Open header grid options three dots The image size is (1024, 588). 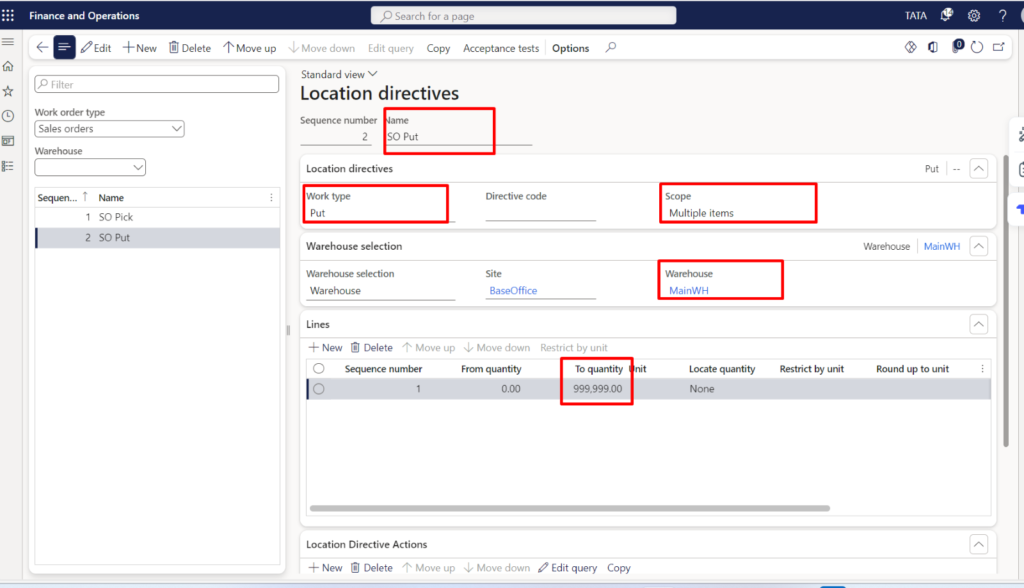272,197
